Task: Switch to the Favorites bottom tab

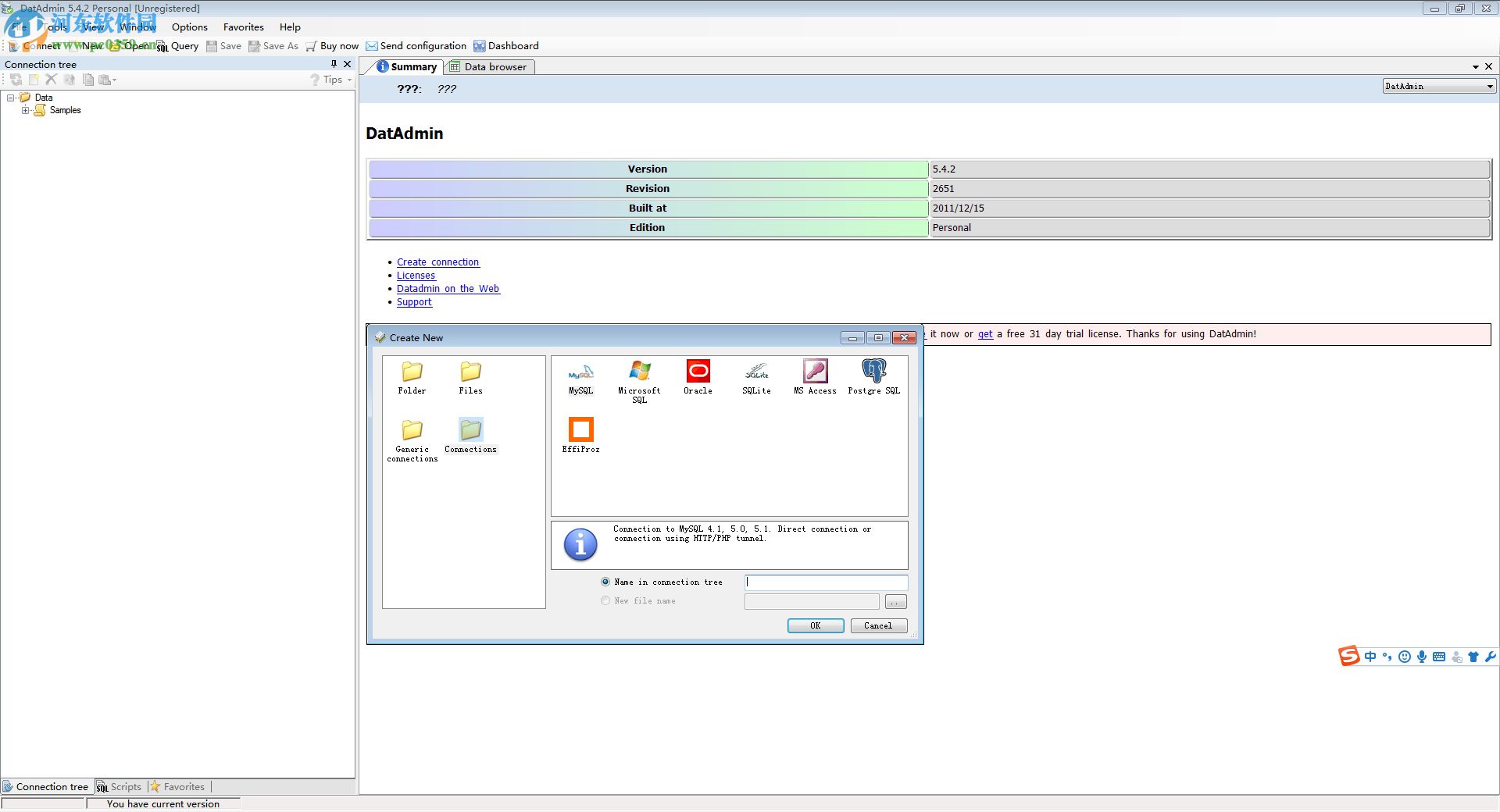Action: click(x=177, y=787)
